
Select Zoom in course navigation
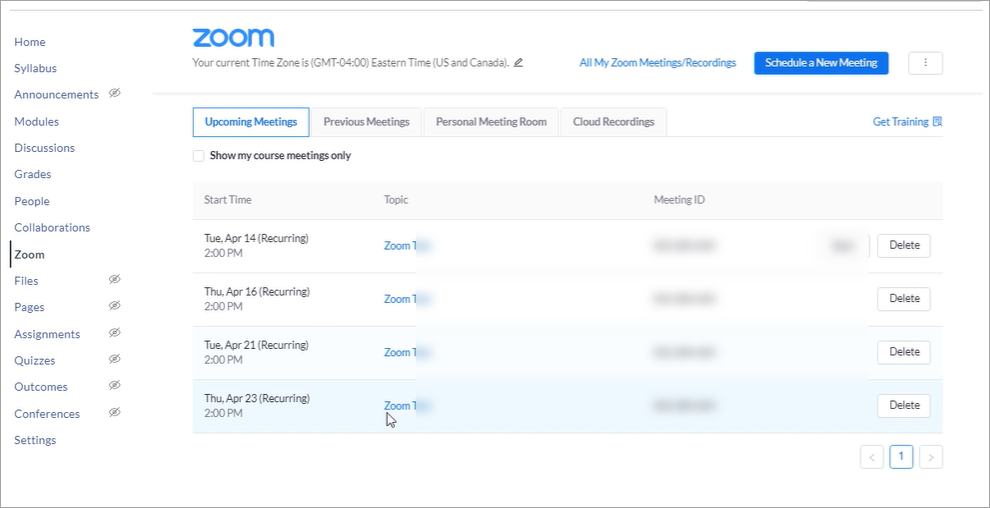pos(30,255)
